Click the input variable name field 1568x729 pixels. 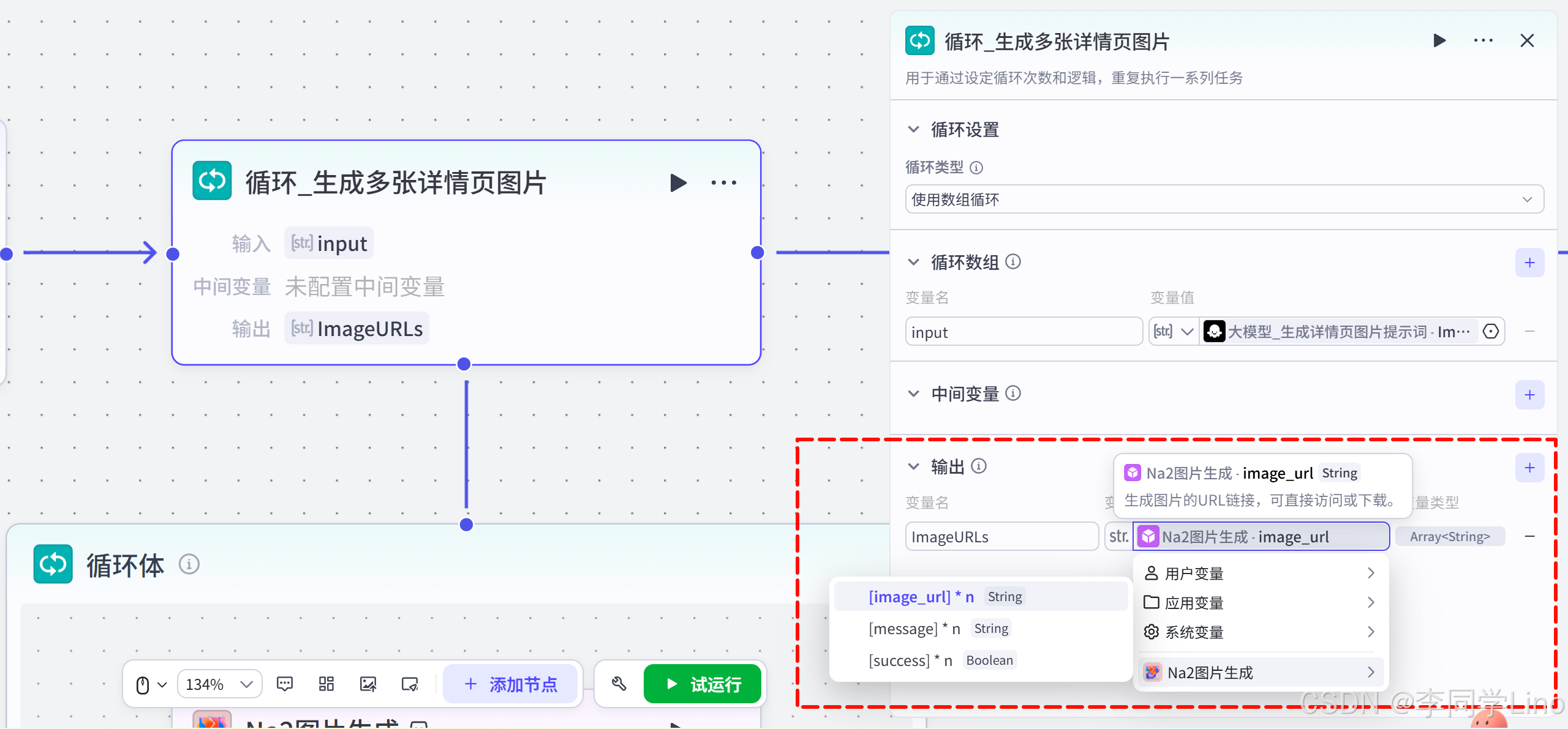1023,332
